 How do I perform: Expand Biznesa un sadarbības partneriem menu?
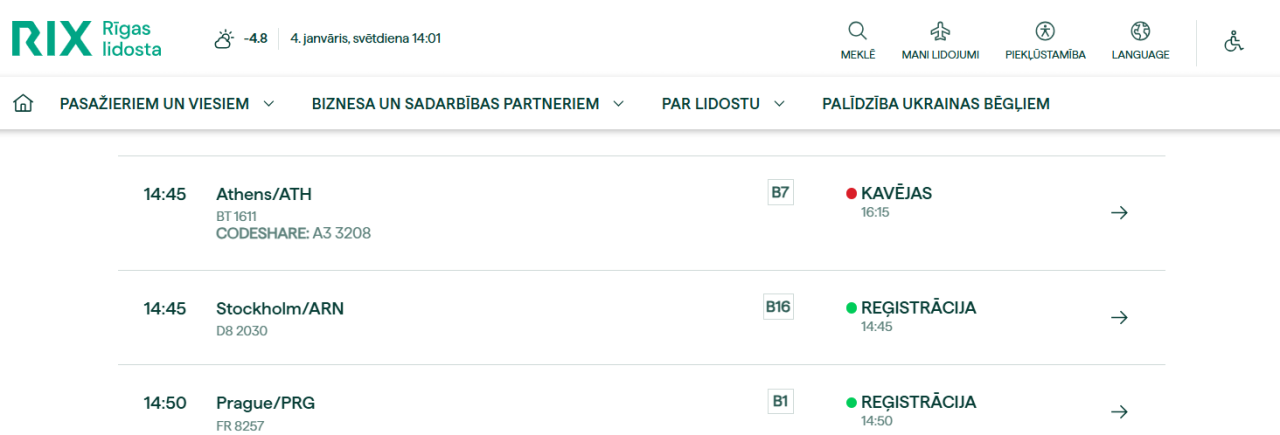point(467,103)
